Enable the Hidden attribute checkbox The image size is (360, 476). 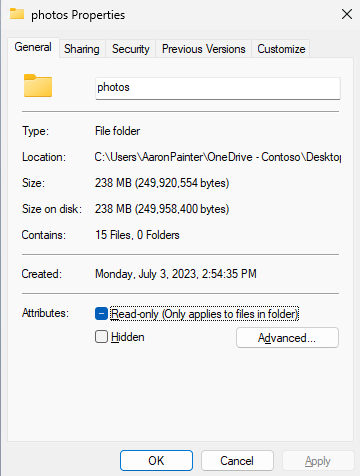coord(101,337)
